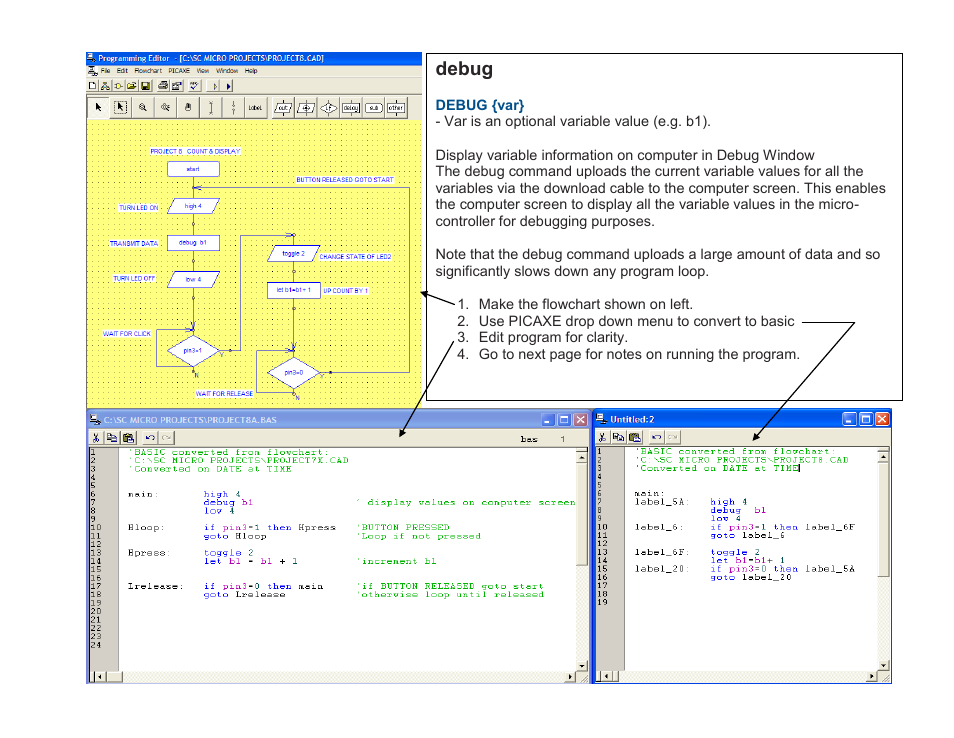
Task: Click the 'pin3=1' decision diamond
Action: (x=193, y=351)
